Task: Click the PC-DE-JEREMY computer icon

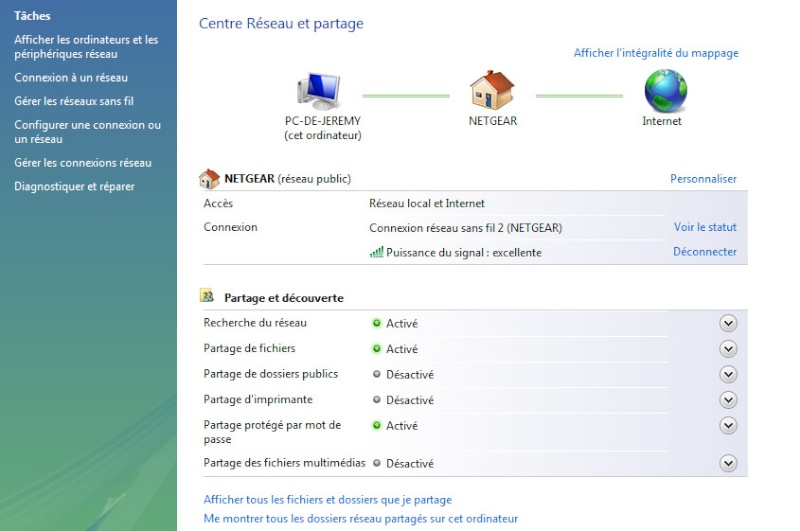Action: [x=319, y=91]
